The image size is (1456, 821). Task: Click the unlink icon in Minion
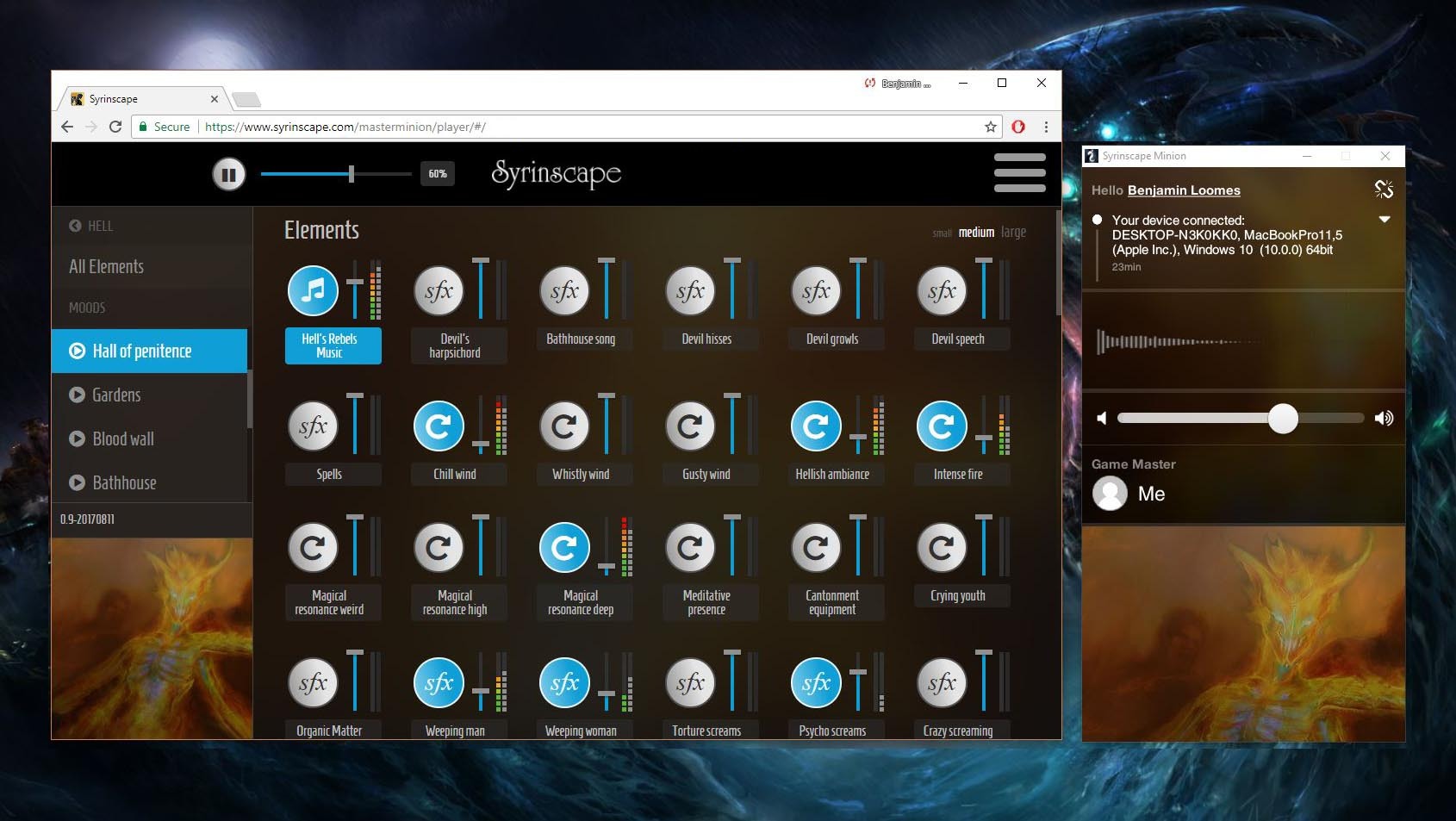pos(1384,190)
